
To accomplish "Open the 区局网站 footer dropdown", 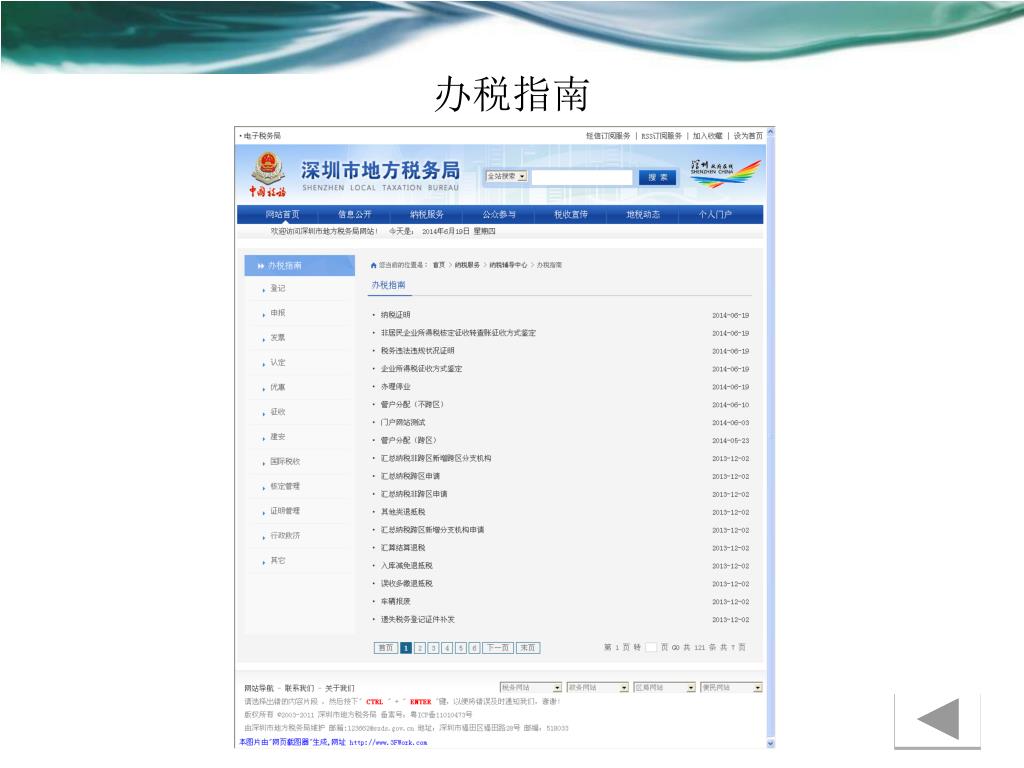I will click(x=665, y=688).
